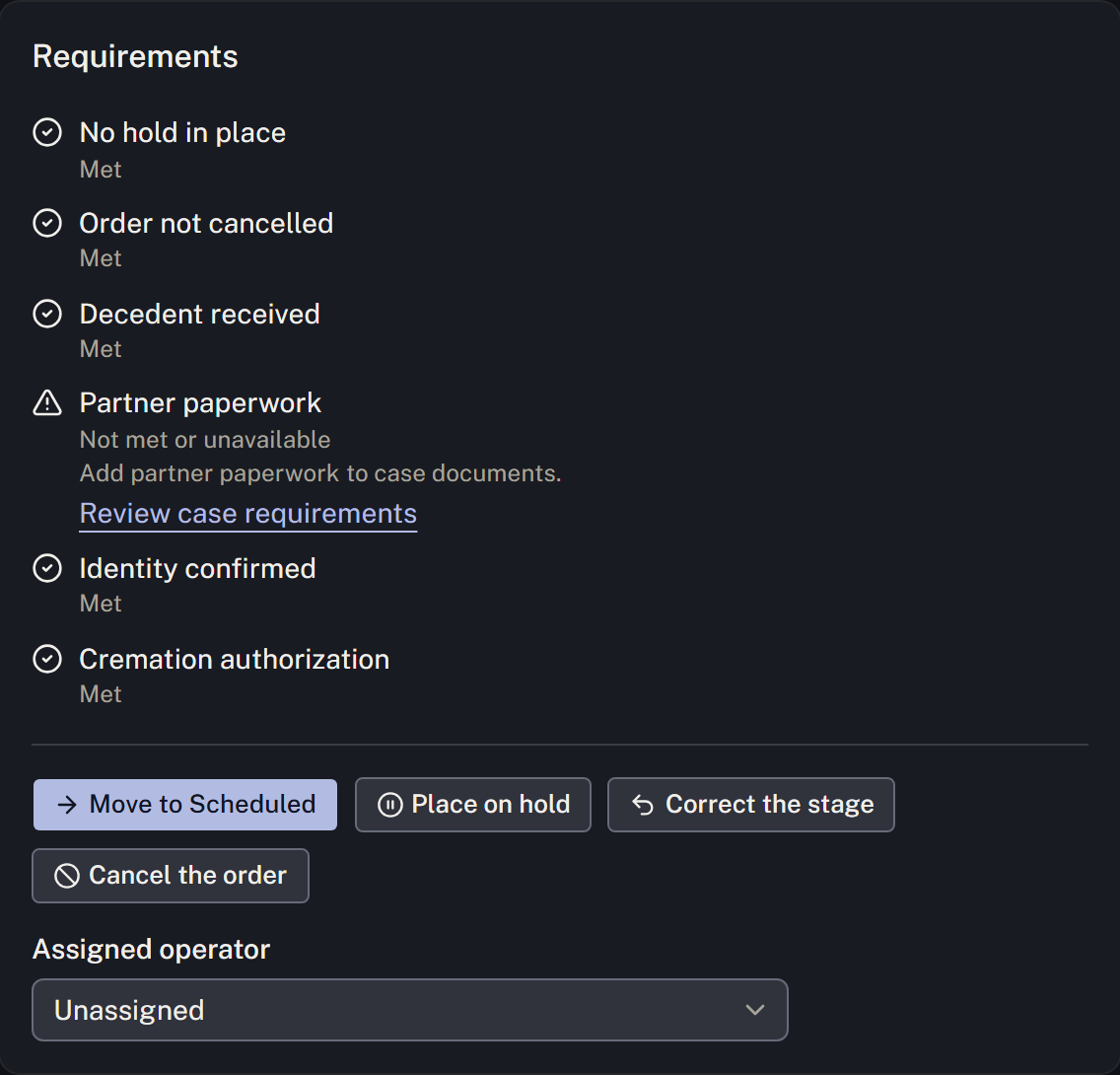
Task: Select the 'Decedent received' requirement text
Action: coord(199,315)
